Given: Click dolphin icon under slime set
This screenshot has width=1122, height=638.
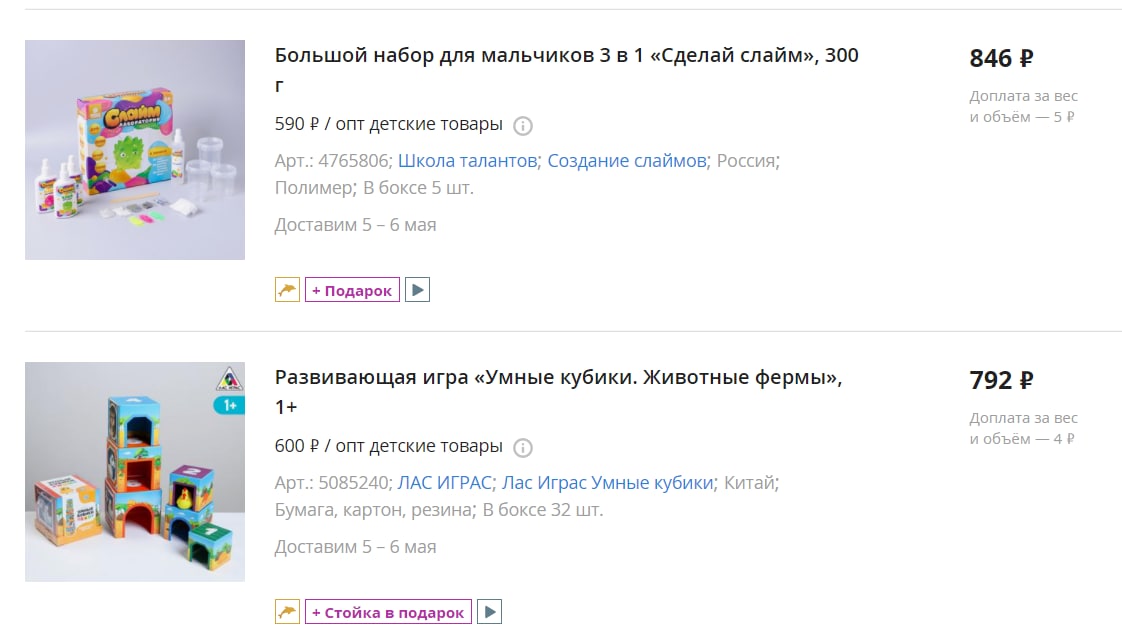Looking at the screenshot, I should (287, 290).
